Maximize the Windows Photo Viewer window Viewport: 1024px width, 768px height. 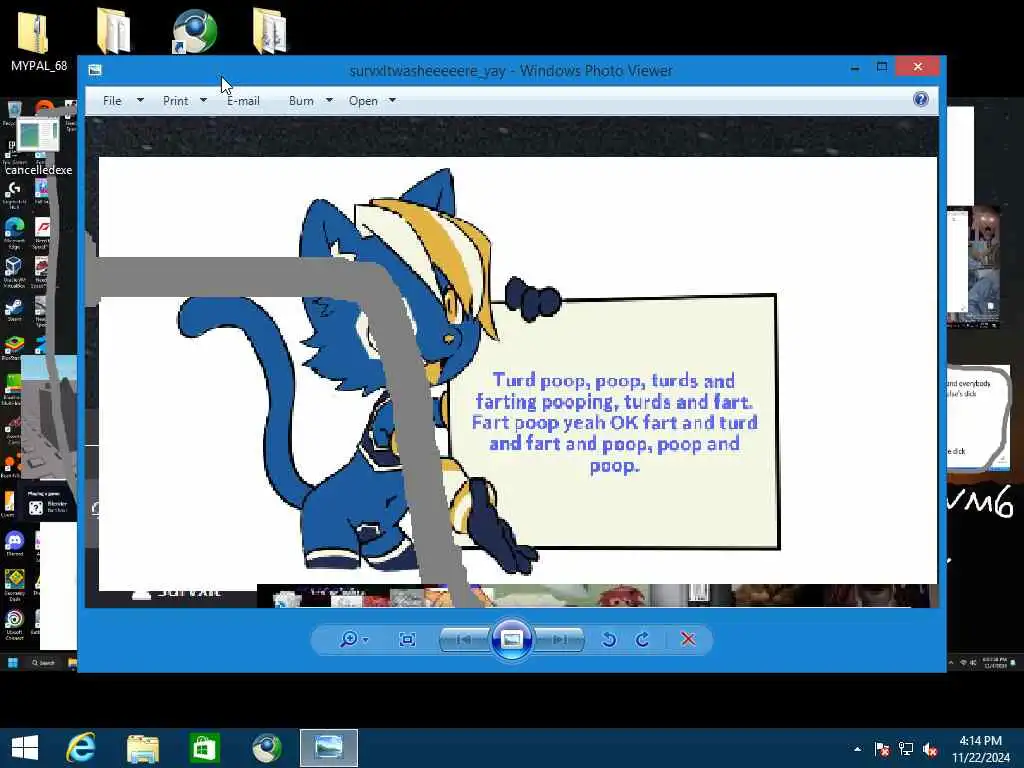click(882, 67)
